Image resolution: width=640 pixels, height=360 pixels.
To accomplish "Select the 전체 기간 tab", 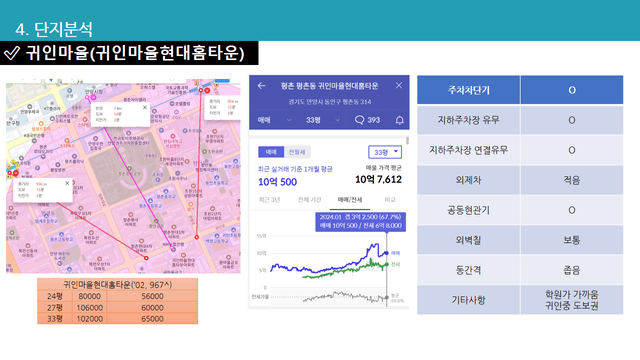I will pos(309,200).
